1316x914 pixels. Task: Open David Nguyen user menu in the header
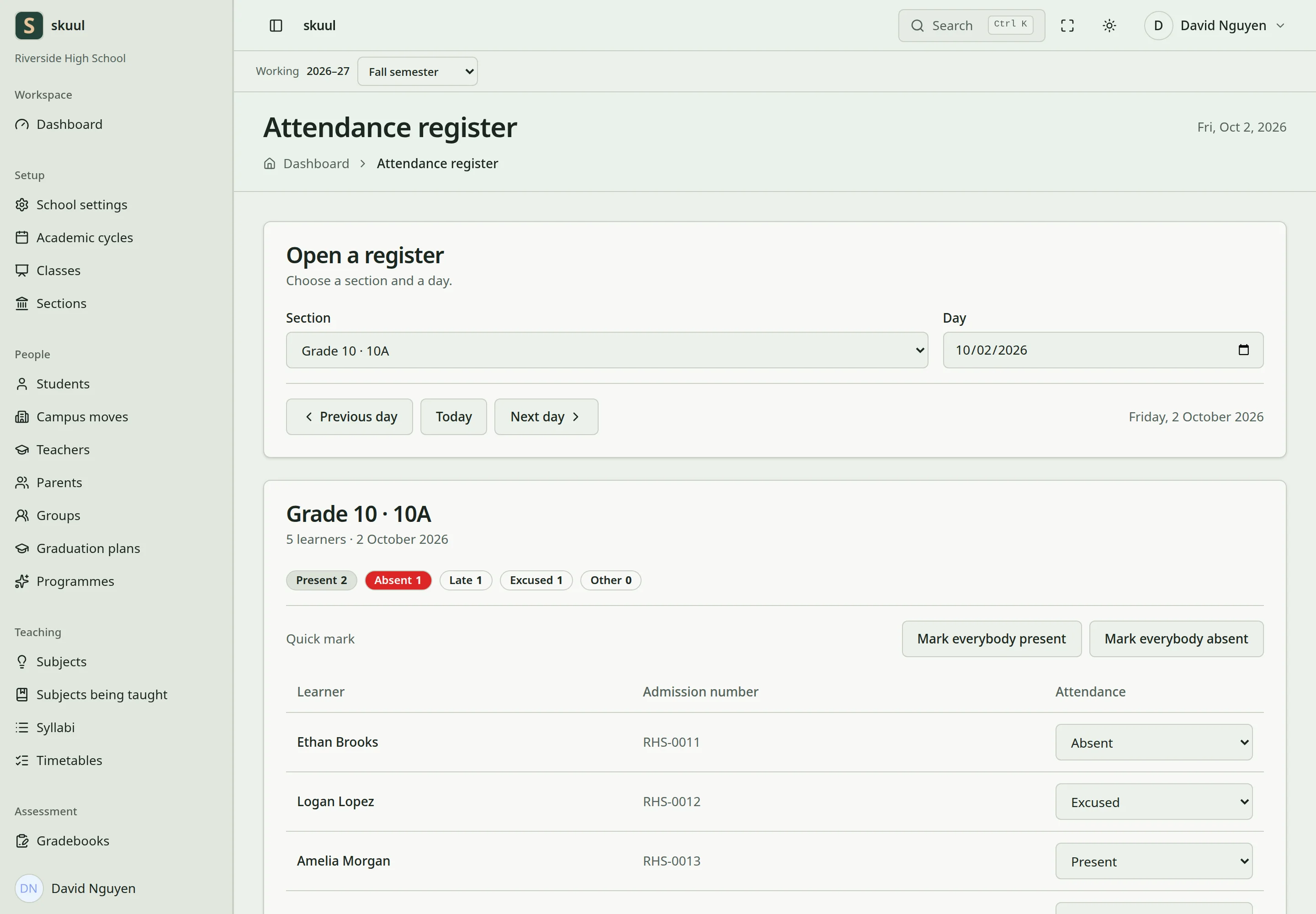[x=1215, y=26]
